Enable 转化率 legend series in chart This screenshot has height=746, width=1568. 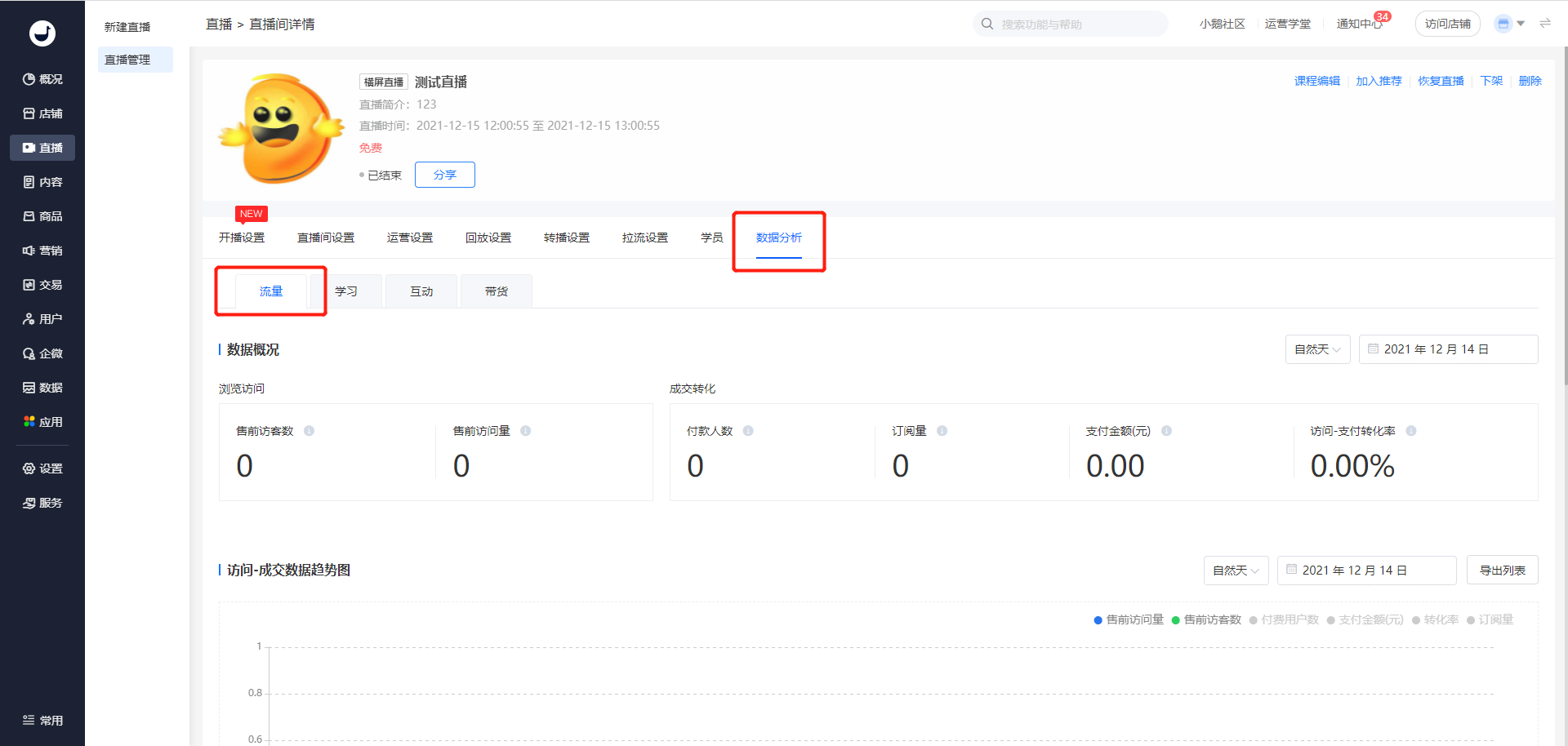click(x=1435, y=620)
